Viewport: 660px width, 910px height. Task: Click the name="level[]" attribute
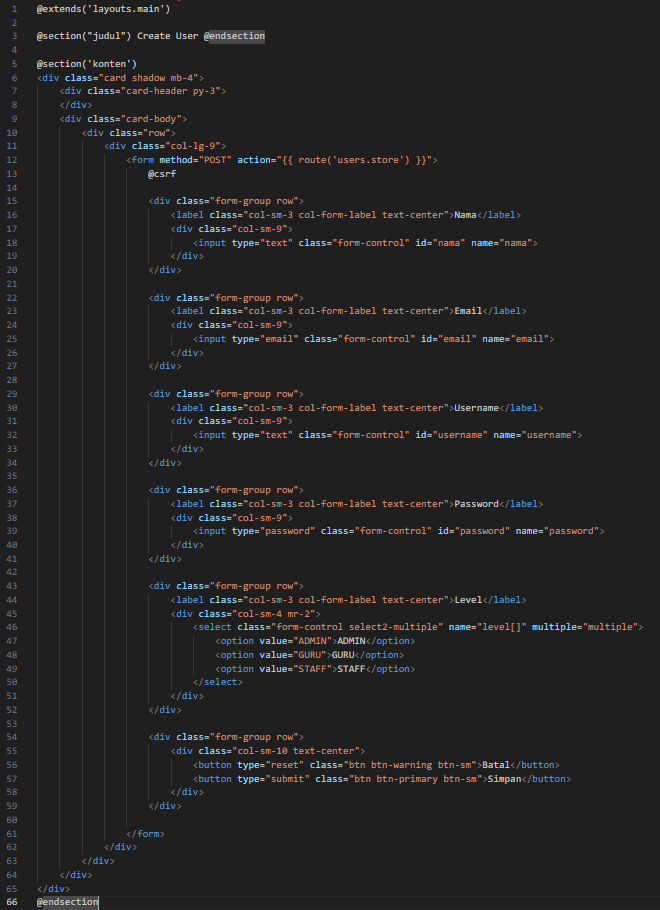(x=488, y=627)
